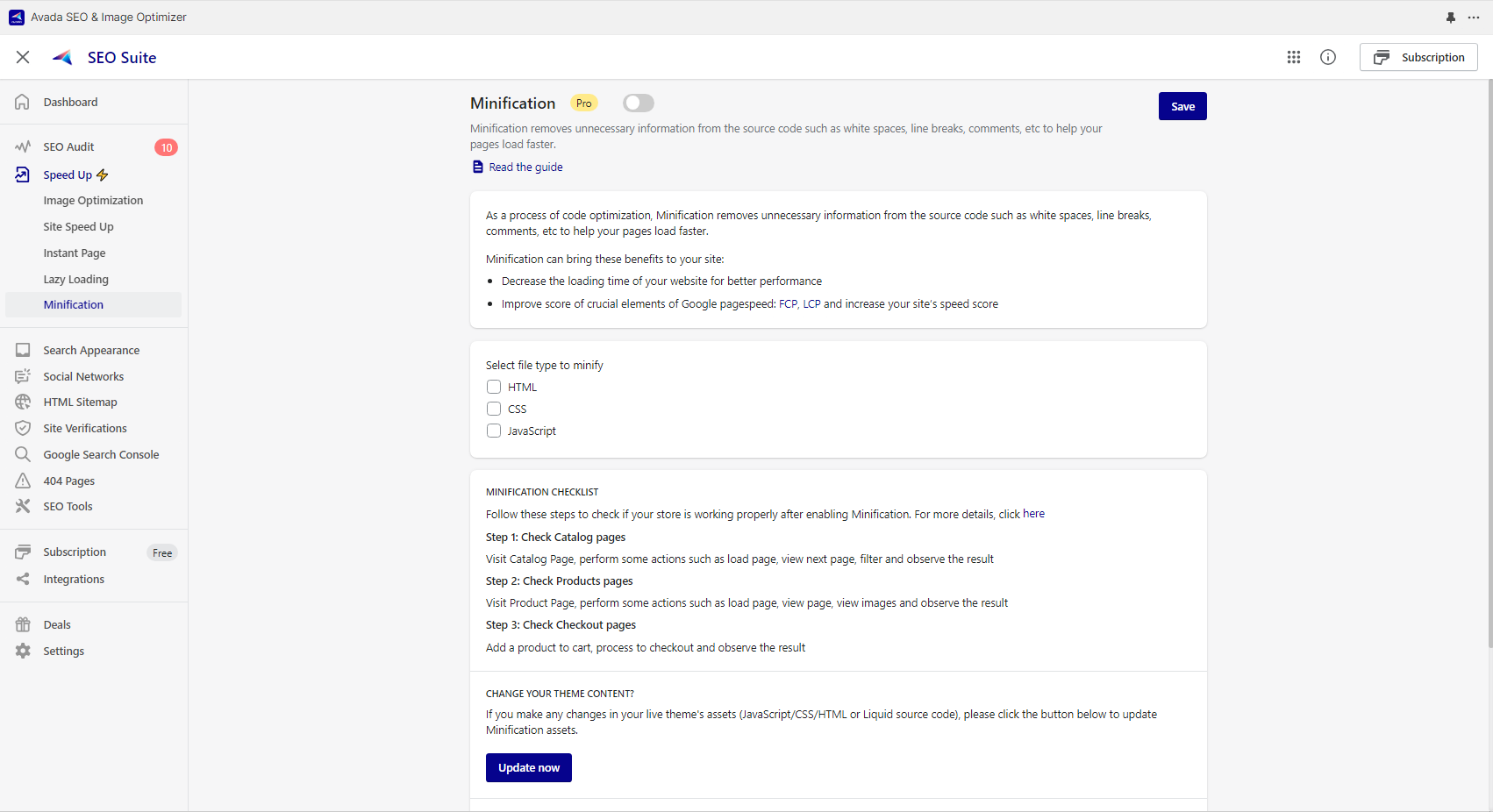This screenshot has width=1493, height=812.
Task: Check the HTML file type checkbox
Action: pyautogui.click(x=494, y=387)
